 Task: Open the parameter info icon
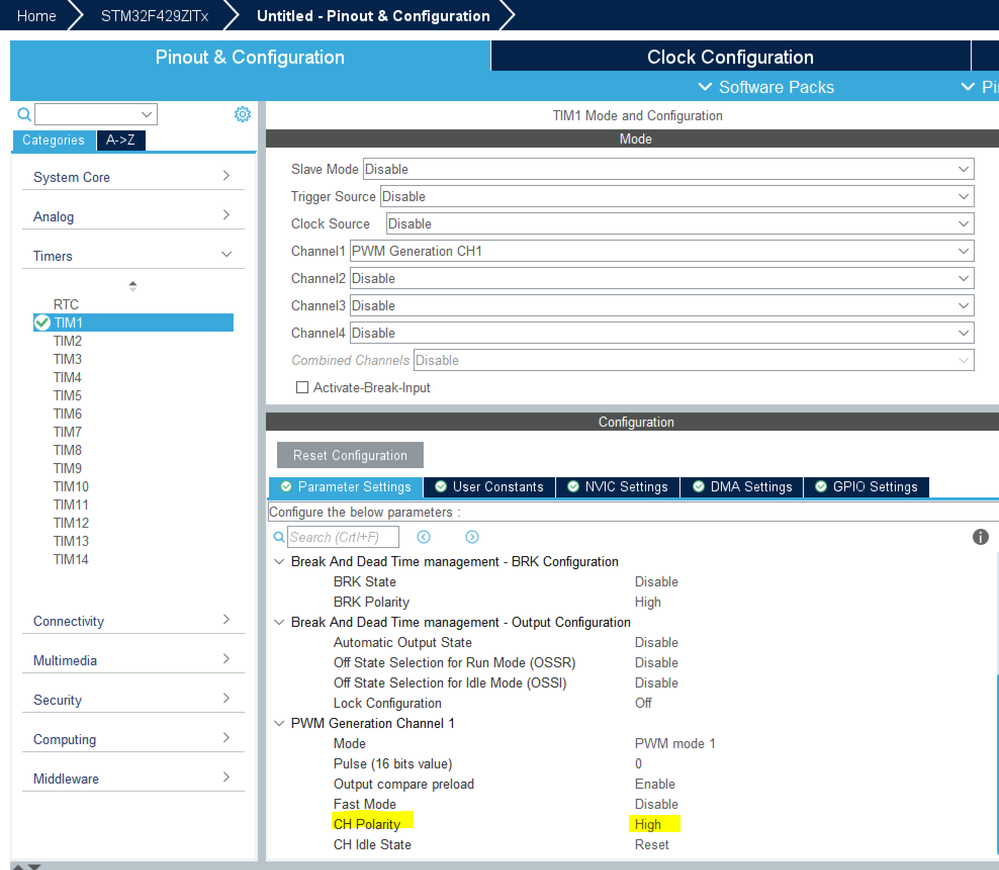(x=981, y=537)
